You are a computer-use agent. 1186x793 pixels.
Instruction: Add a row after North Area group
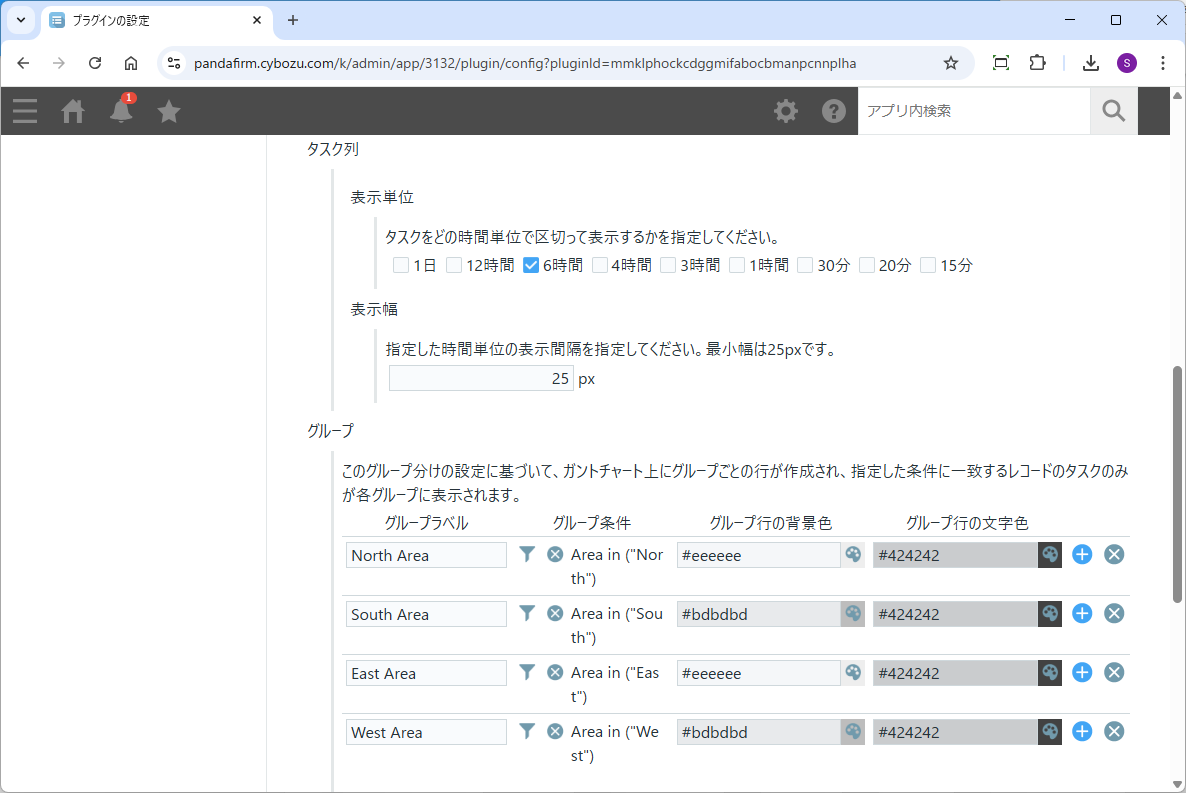[x=1082, y=554]
